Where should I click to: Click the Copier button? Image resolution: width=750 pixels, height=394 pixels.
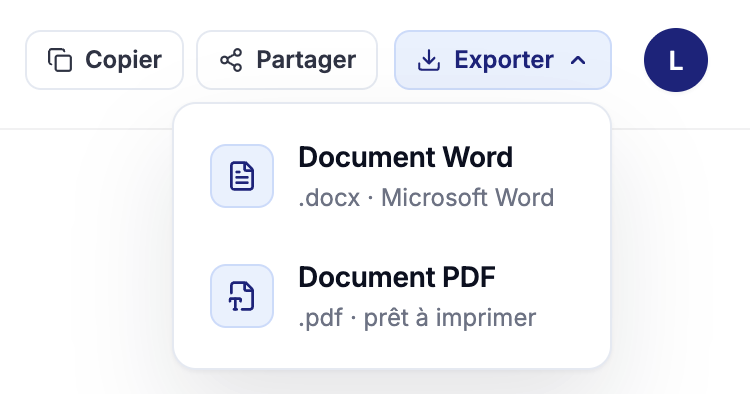pos(104,60)
